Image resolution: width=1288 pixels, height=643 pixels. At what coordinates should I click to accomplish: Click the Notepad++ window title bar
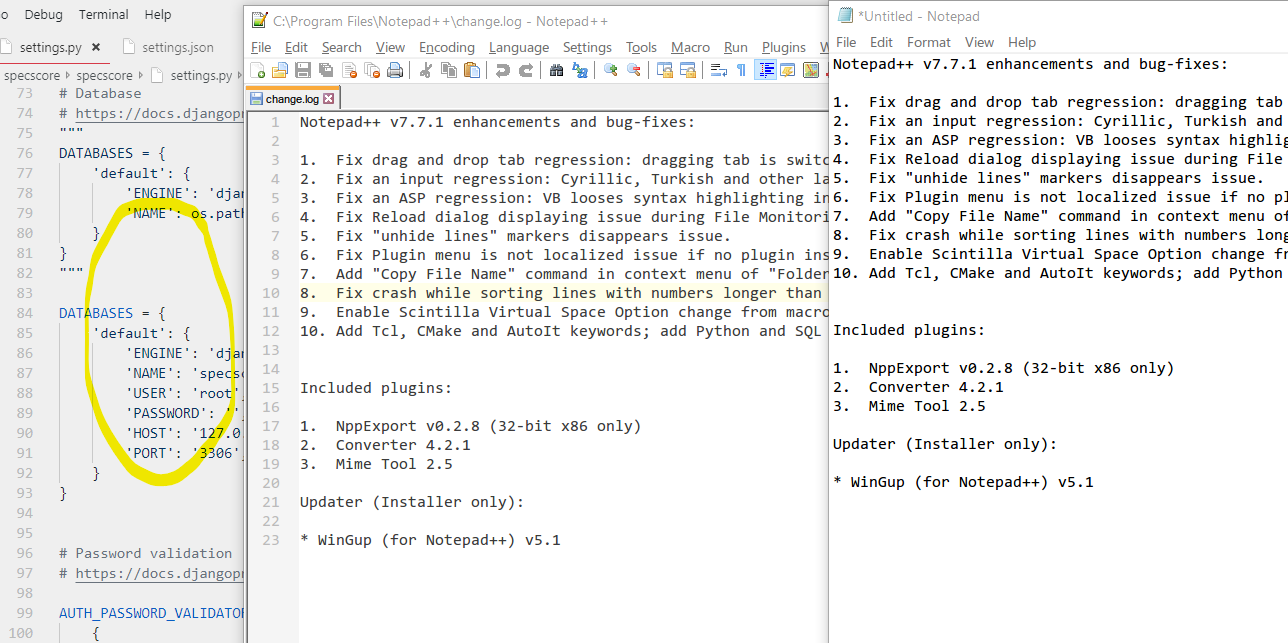(536, 21)
